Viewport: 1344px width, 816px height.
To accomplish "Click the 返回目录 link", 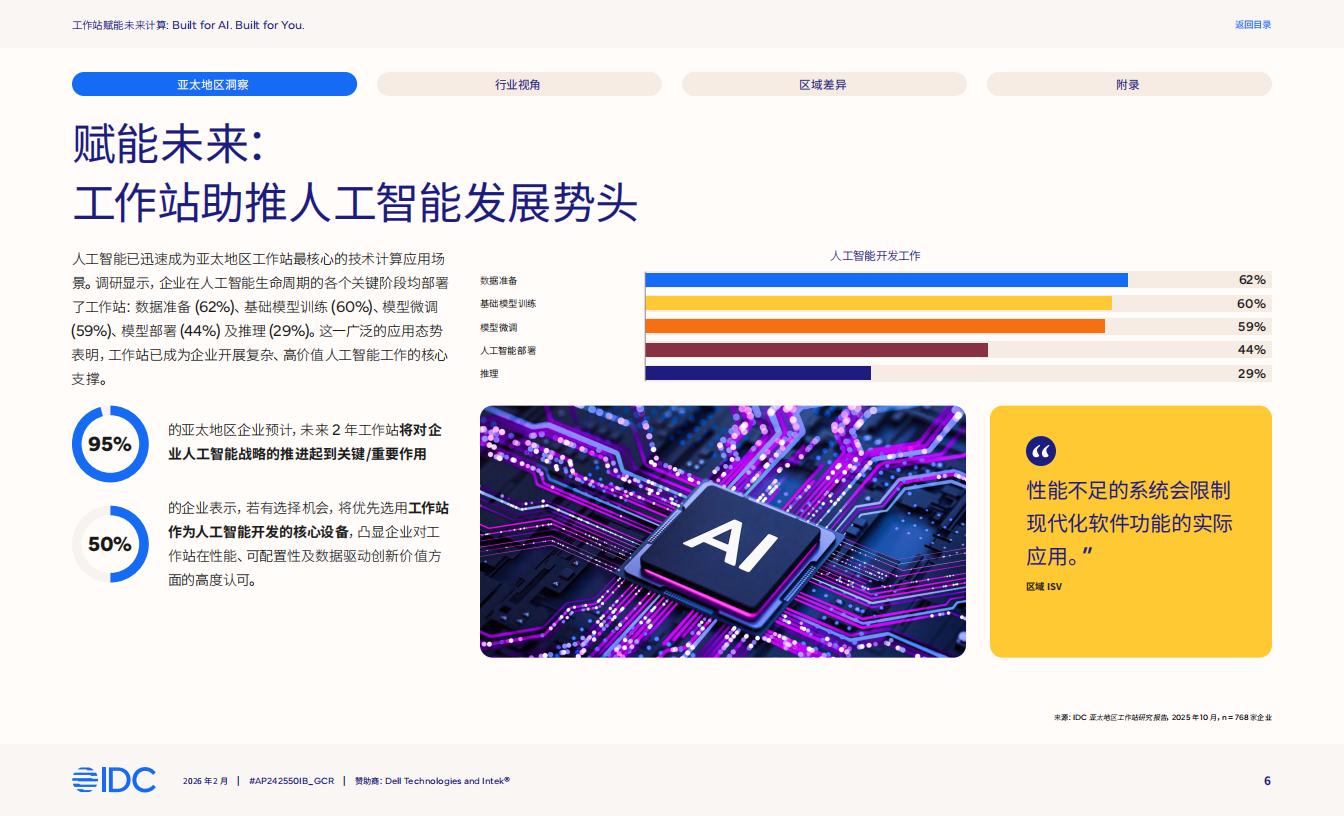I will 1252,25.
